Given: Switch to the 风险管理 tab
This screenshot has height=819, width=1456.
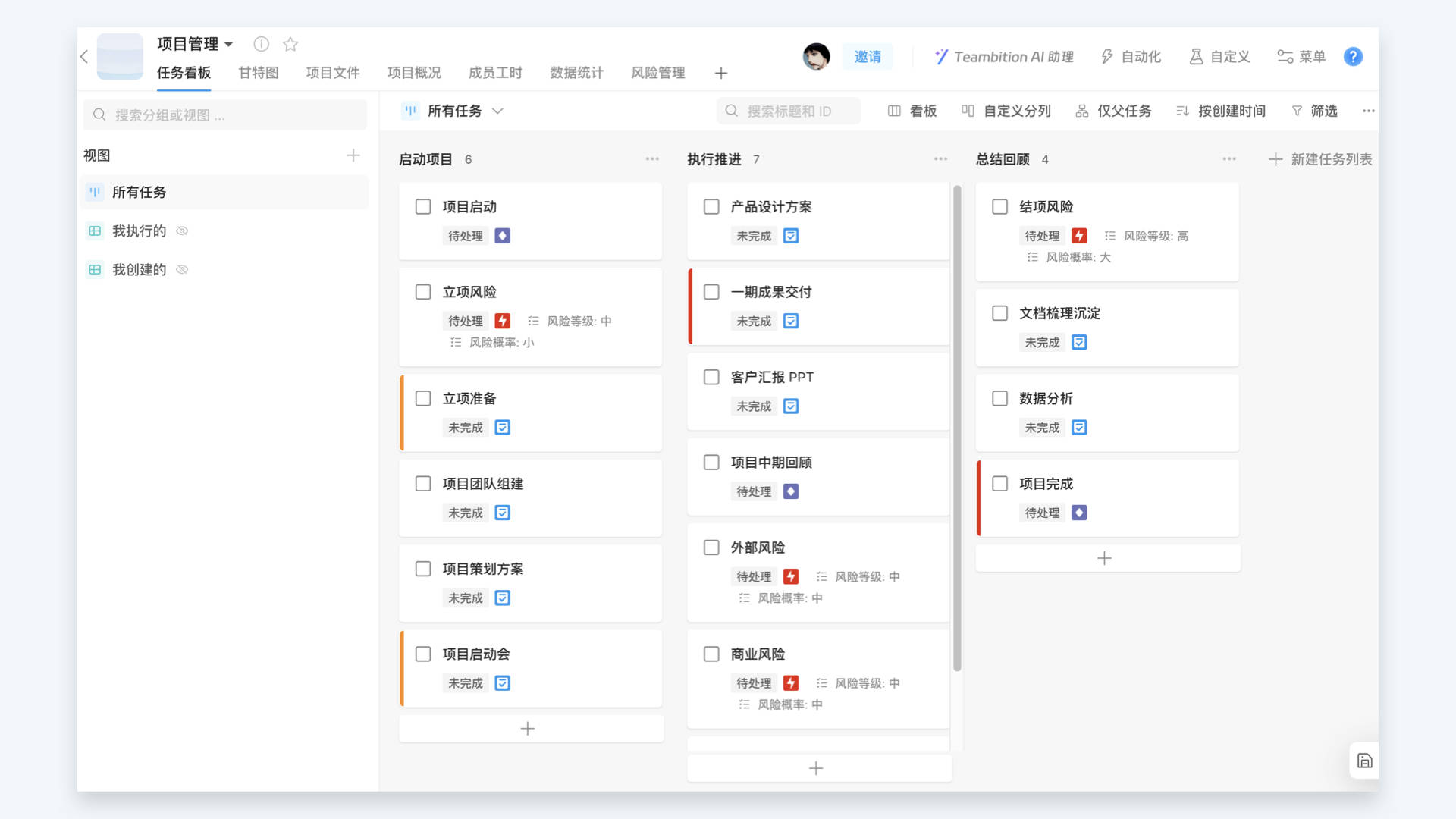Looking at the screenshot, I should [x=657, y=73].
